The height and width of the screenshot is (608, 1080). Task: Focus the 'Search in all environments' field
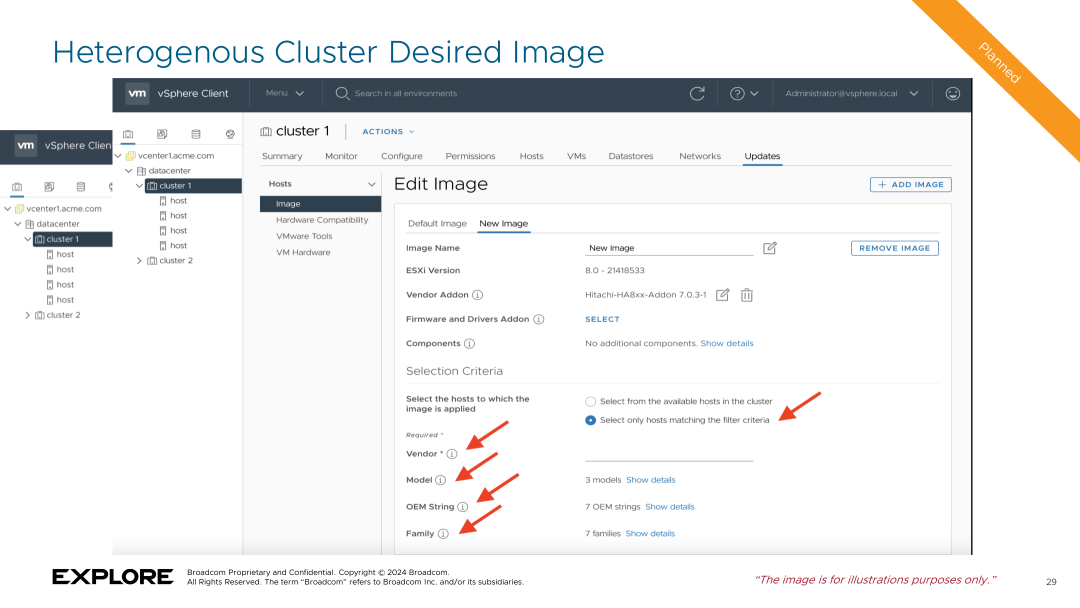click(406, 94)
